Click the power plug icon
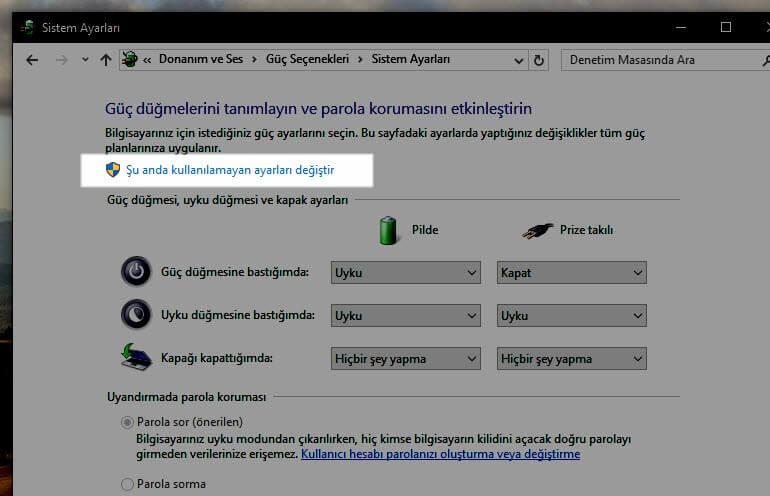The image size is (770, 496). point(537,230)
